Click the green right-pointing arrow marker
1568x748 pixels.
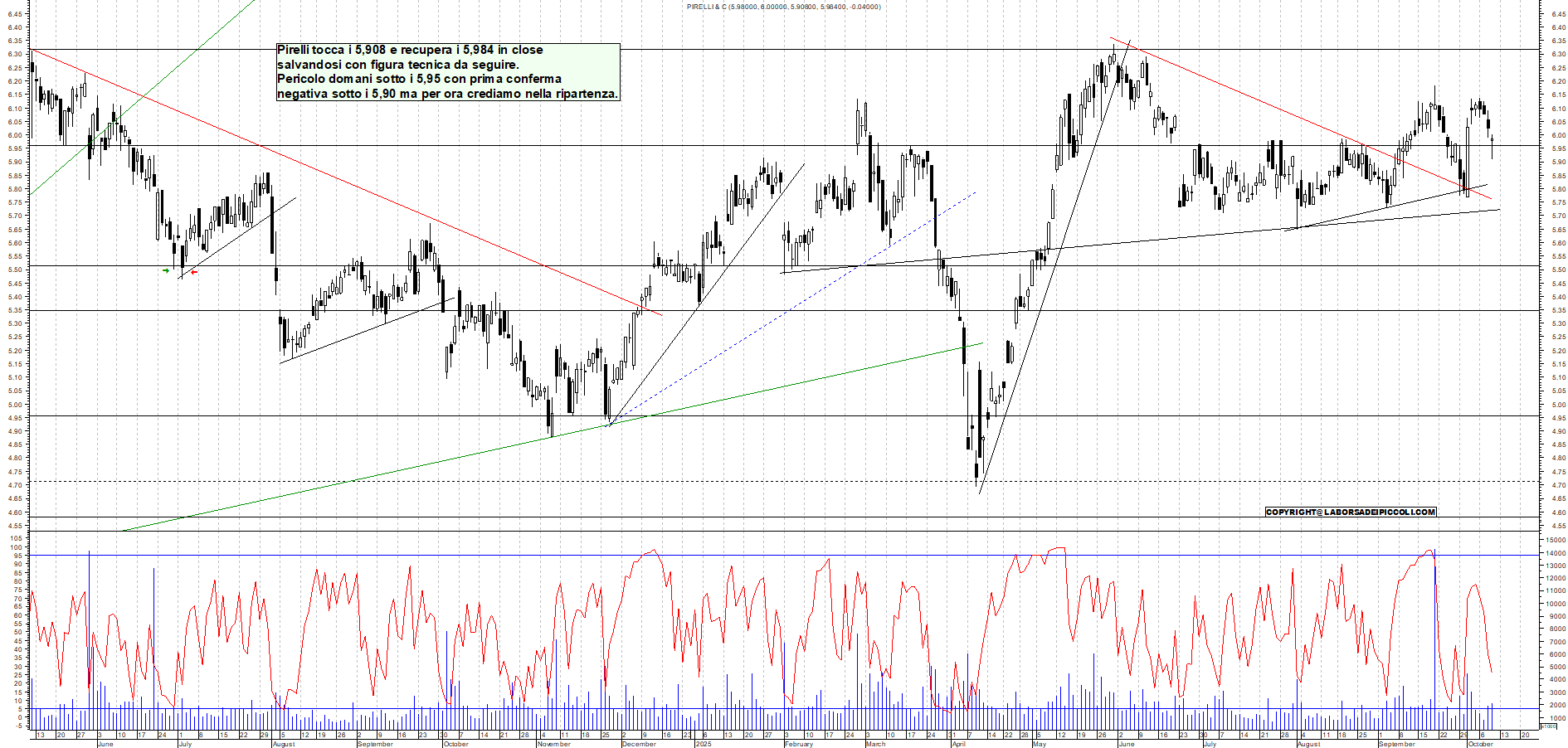[166, 270]
